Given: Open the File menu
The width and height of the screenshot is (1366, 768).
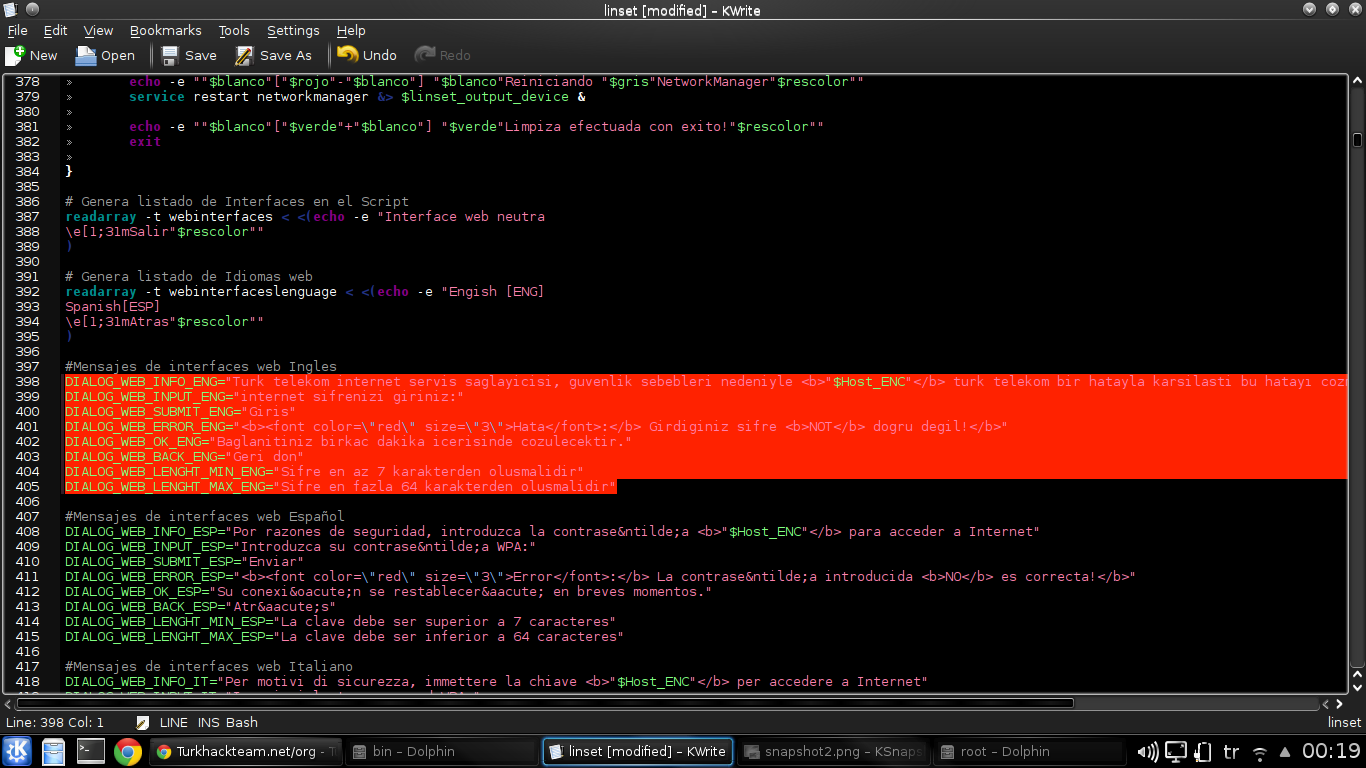Looking at the screenshot, I should point(17,31).
